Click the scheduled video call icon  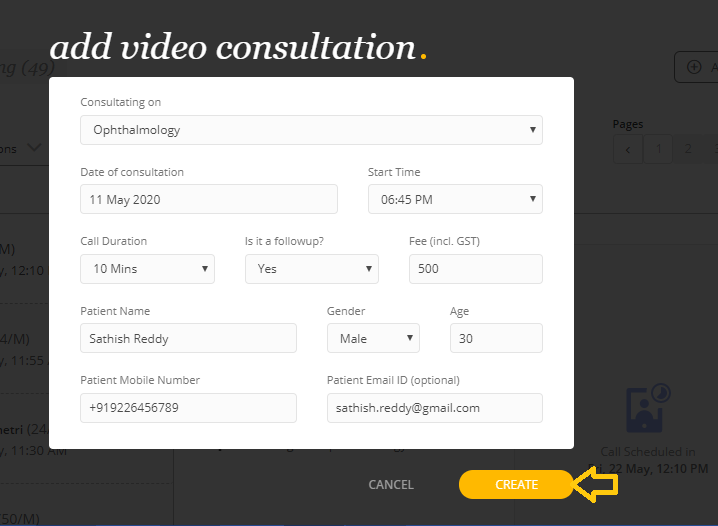pos(640,408)
